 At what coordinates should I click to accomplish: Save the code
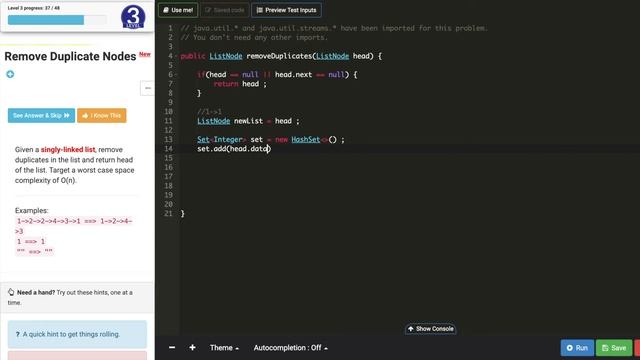(x=614, y=348)
